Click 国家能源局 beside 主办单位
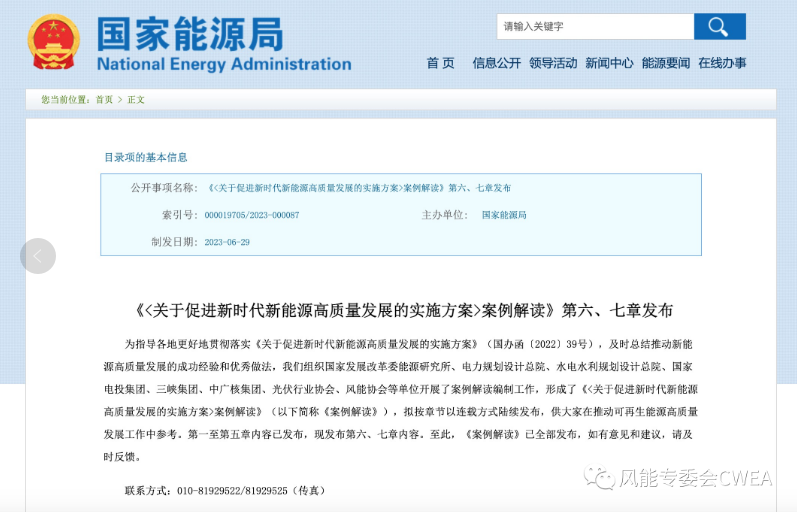Viewport: 797px width, 512px height. (x=503, y=215)
